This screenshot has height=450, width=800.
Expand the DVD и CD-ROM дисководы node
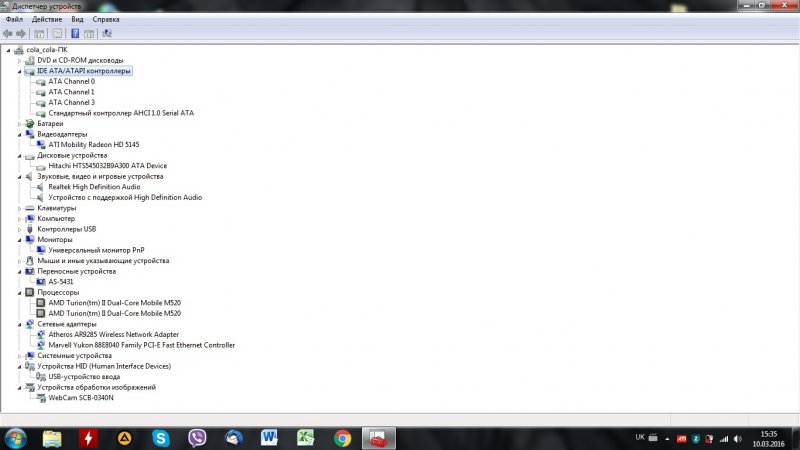[x=19, y=60]
